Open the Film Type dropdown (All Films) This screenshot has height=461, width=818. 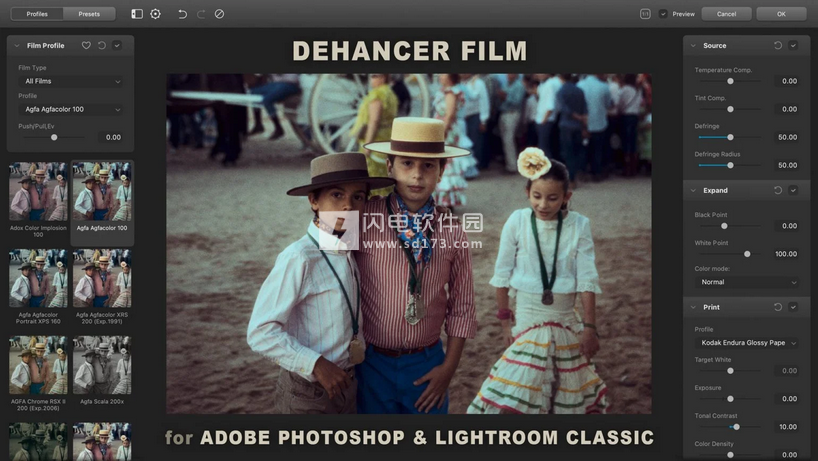(71, 81)
